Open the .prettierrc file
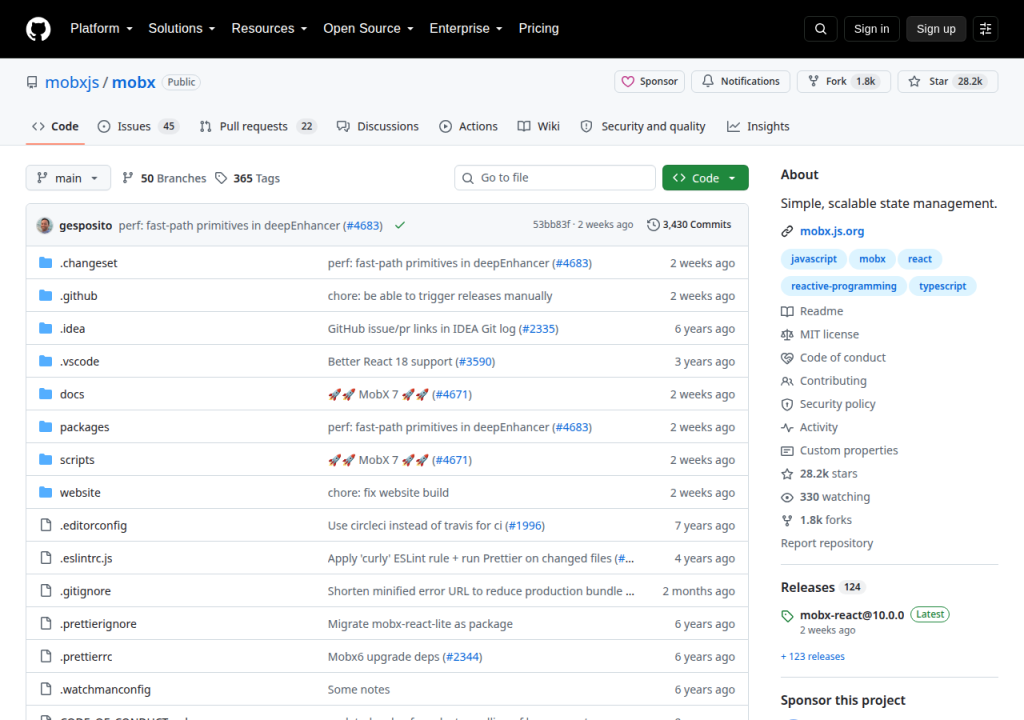This screenshot has height=720, width=1024. point(86,657)
